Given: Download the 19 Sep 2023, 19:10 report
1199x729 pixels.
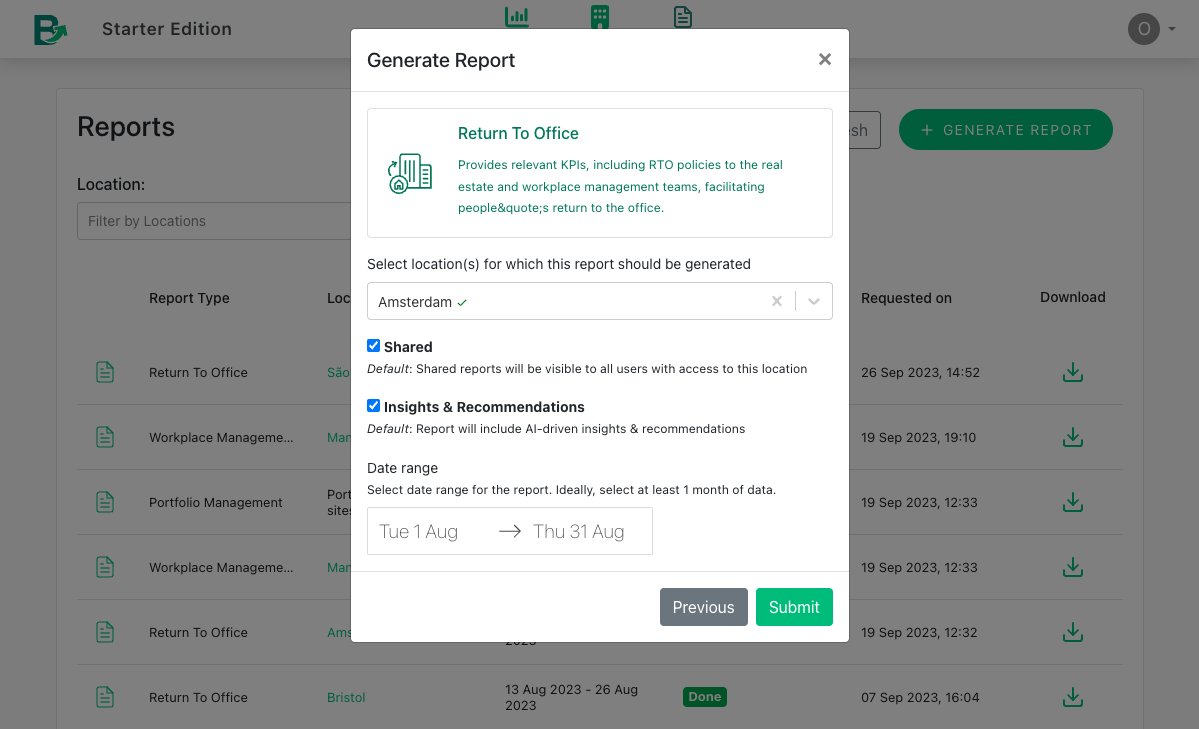Looking at the screenshot, I should click(1072, 438).
